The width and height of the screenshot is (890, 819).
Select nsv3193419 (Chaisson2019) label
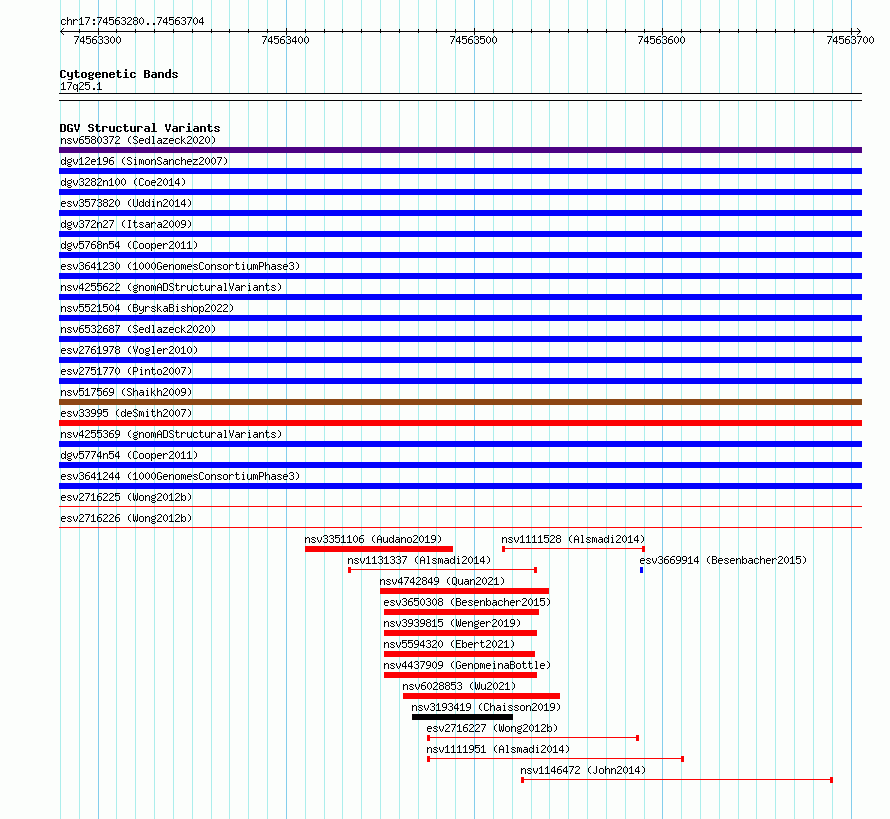pyautogui.click(x=486, y=707)
